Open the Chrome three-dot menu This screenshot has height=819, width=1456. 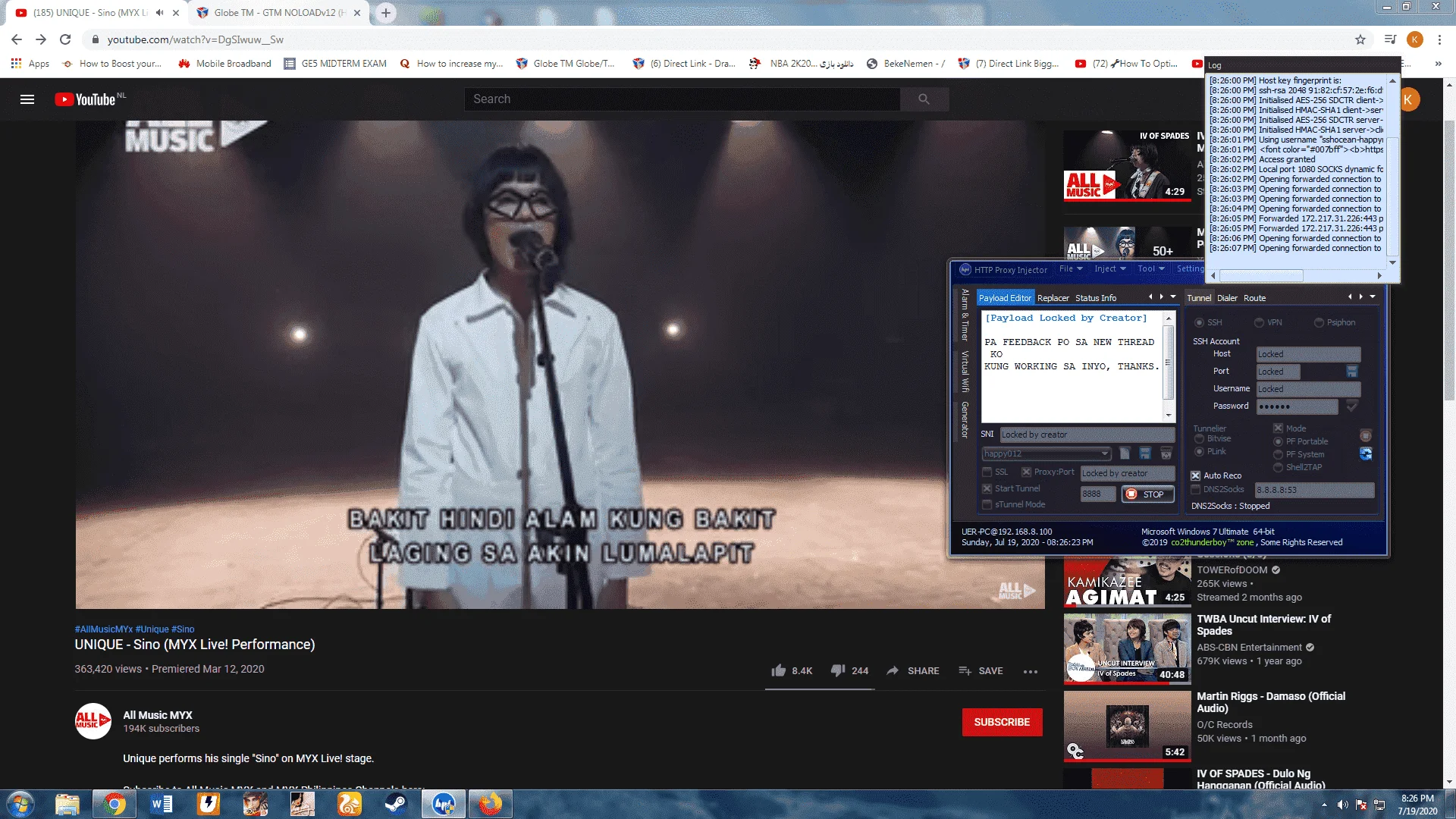pyautogui.click(x=1439, y=39)
